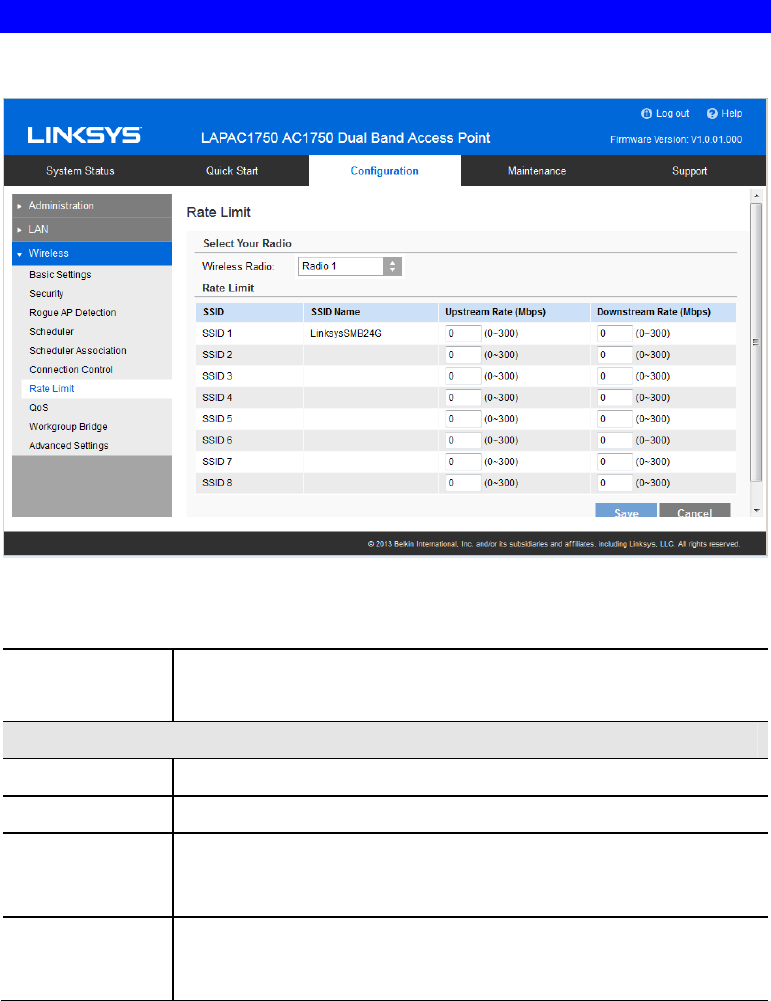The height and width of the screenshot is (1001, 771).
Task: Click the SSID 3 upstream rate field
Action: tap(463, 376)
